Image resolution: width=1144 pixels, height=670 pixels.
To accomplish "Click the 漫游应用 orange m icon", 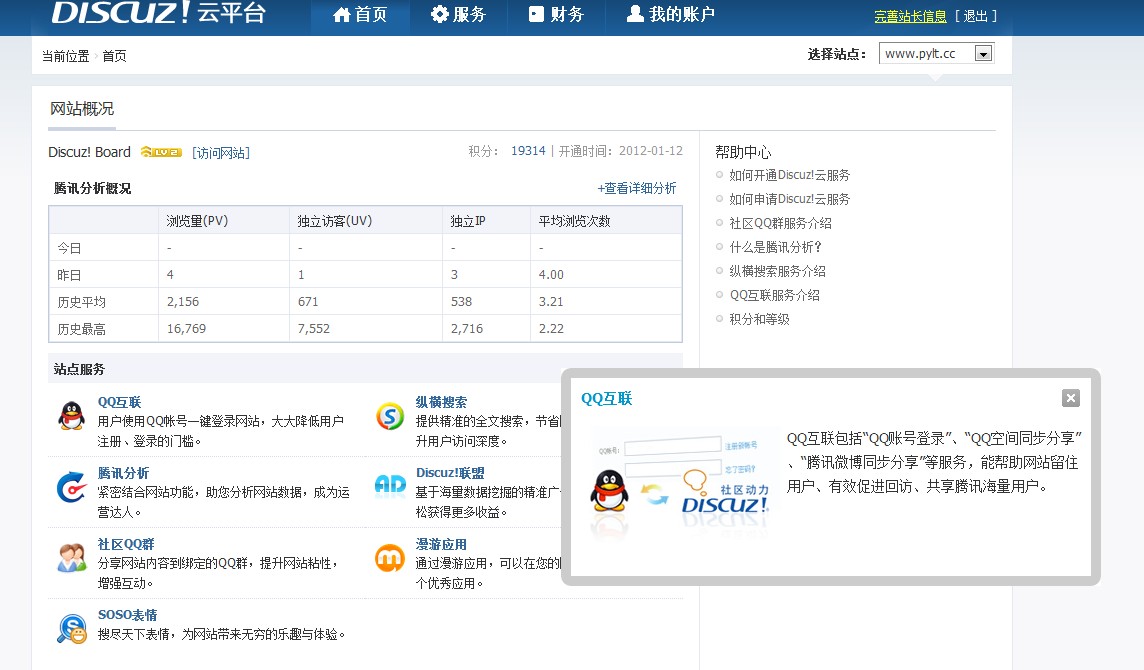I will click(x=390, y=558).
